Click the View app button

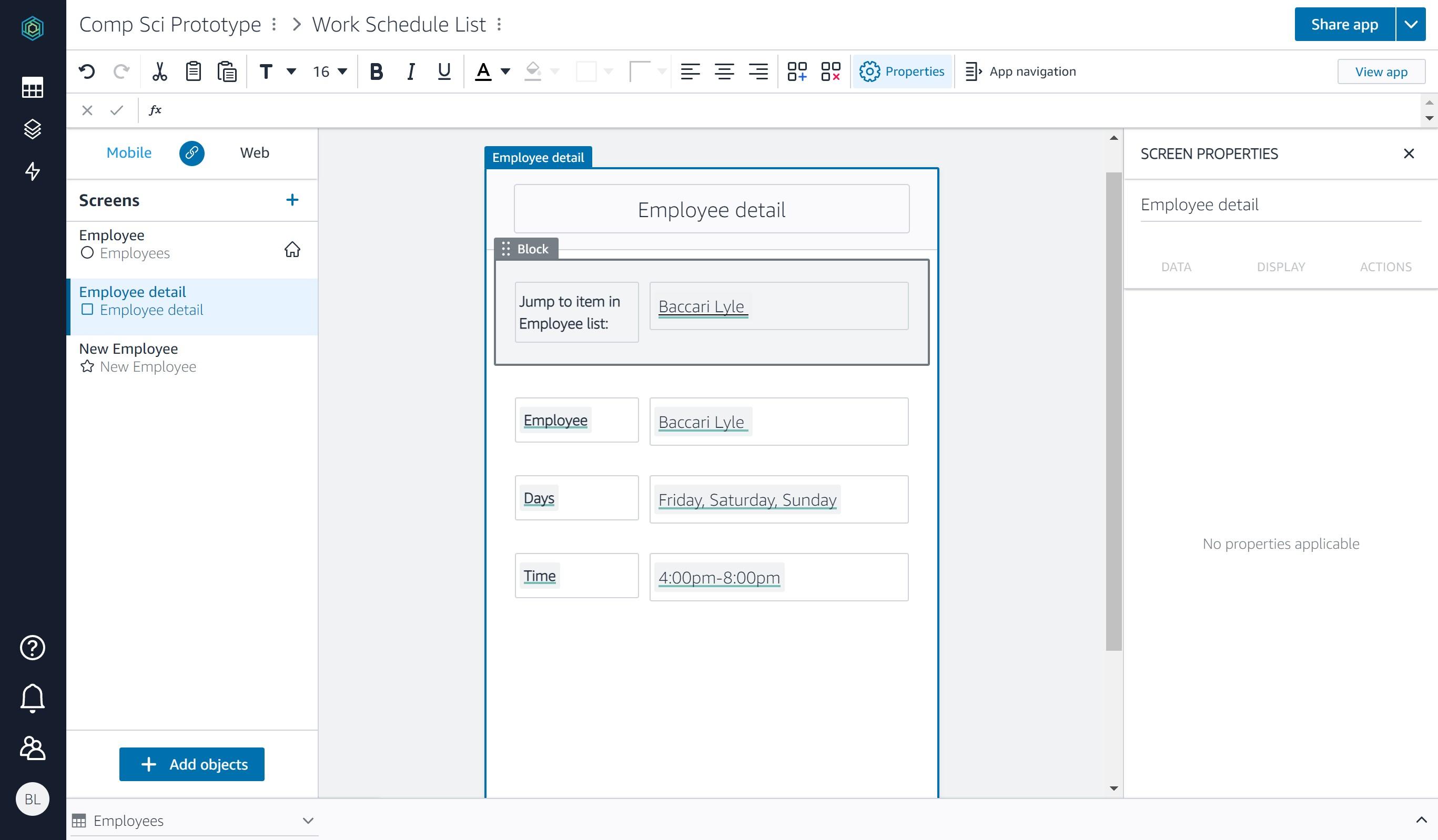tap(1381, 71)
